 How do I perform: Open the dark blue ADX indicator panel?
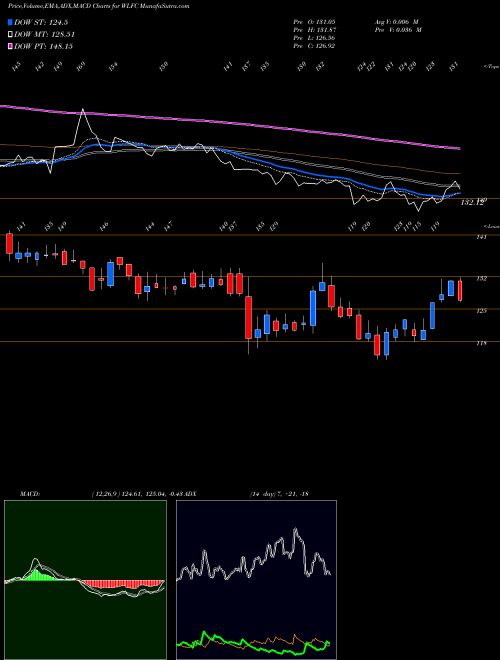(256, 580)
